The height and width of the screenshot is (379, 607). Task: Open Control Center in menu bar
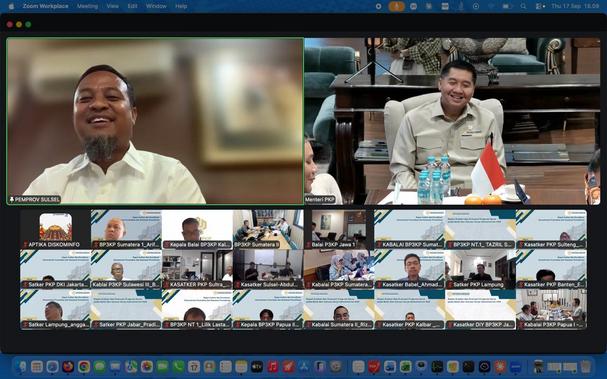coord(540,6)
